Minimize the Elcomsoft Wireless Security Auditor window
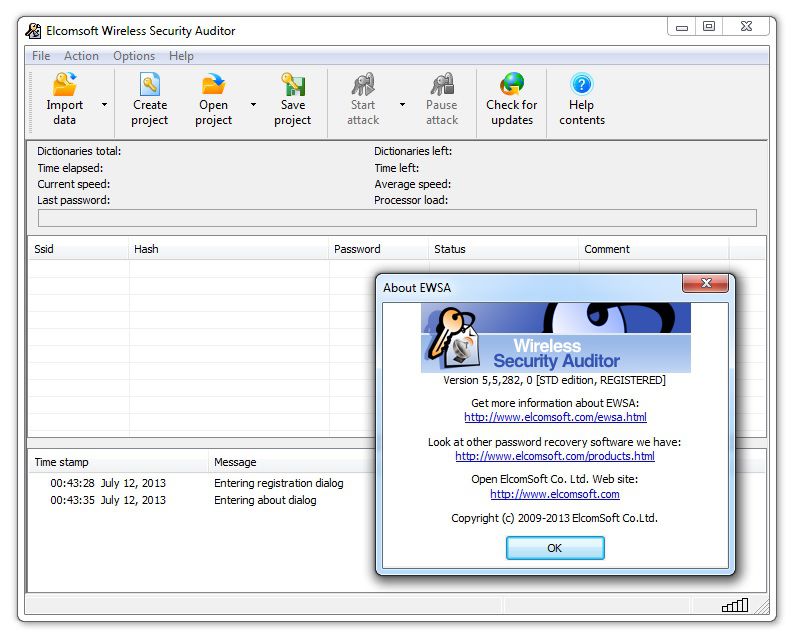 point(682,27)
